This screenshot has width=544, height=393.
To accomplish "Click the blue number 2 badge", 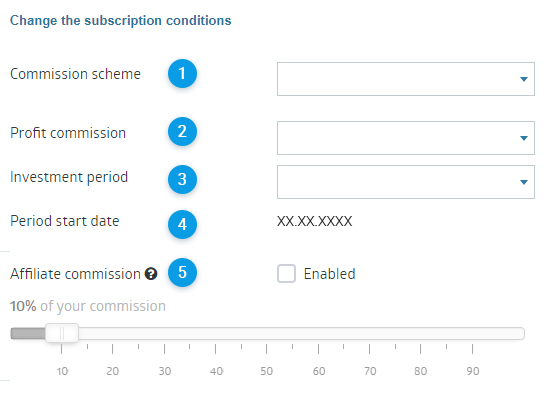I will click(x=182, y=131).
